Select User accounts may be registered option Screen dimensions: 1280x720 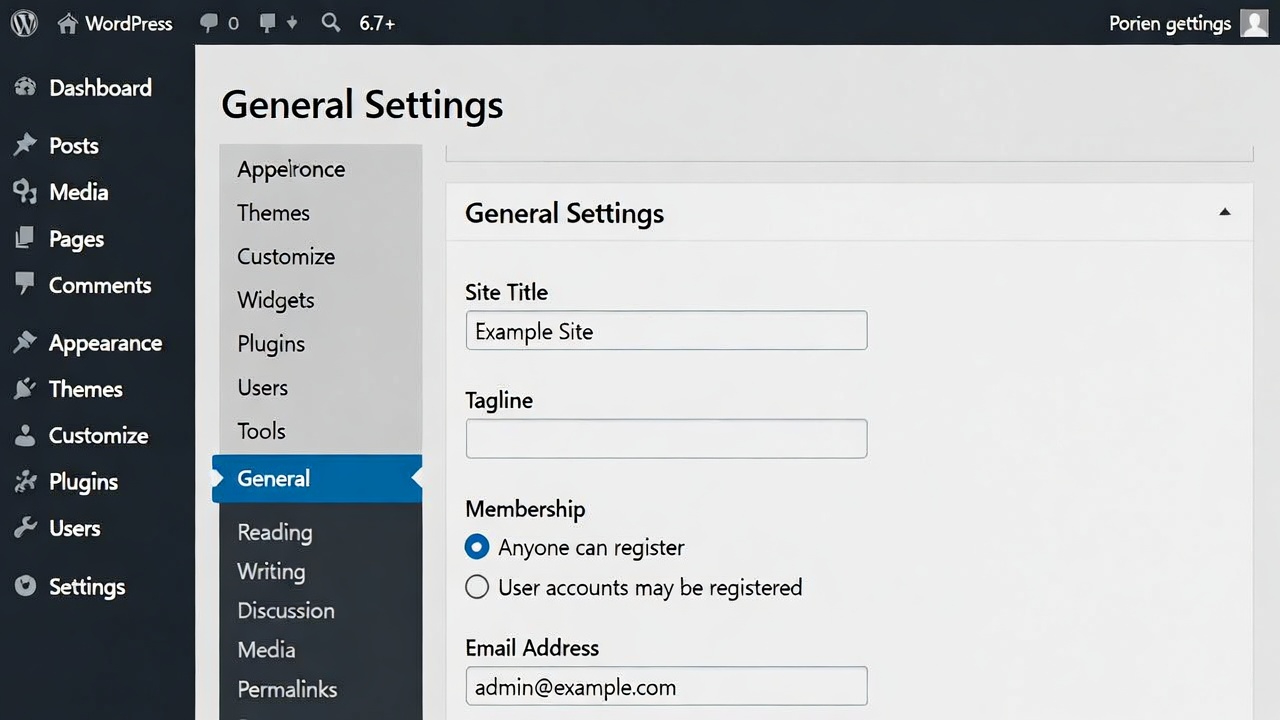point(477,587)
